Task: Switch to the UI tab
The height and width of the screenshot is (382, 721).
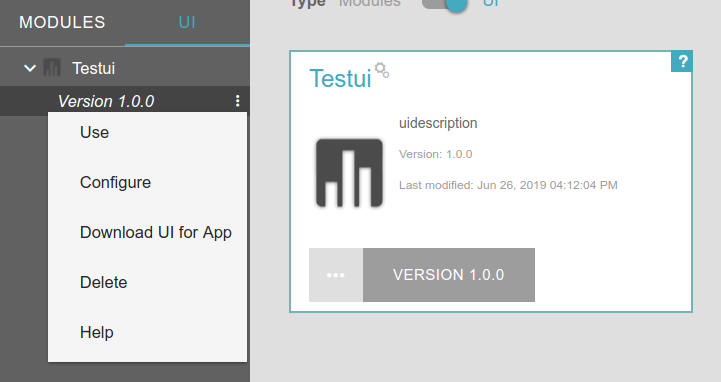Action: coord(187,23)
